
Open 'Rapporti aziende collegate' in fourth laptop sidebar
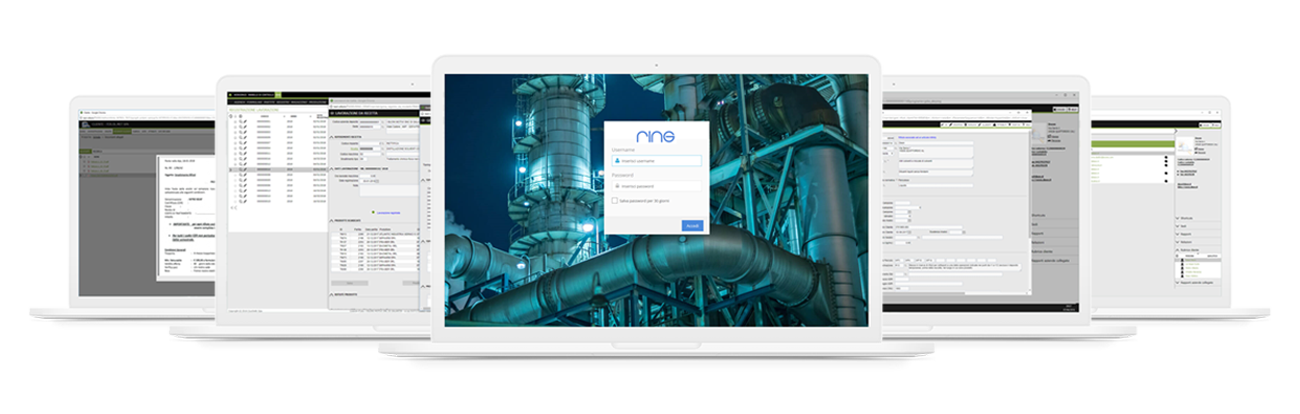pos(1054,260)
